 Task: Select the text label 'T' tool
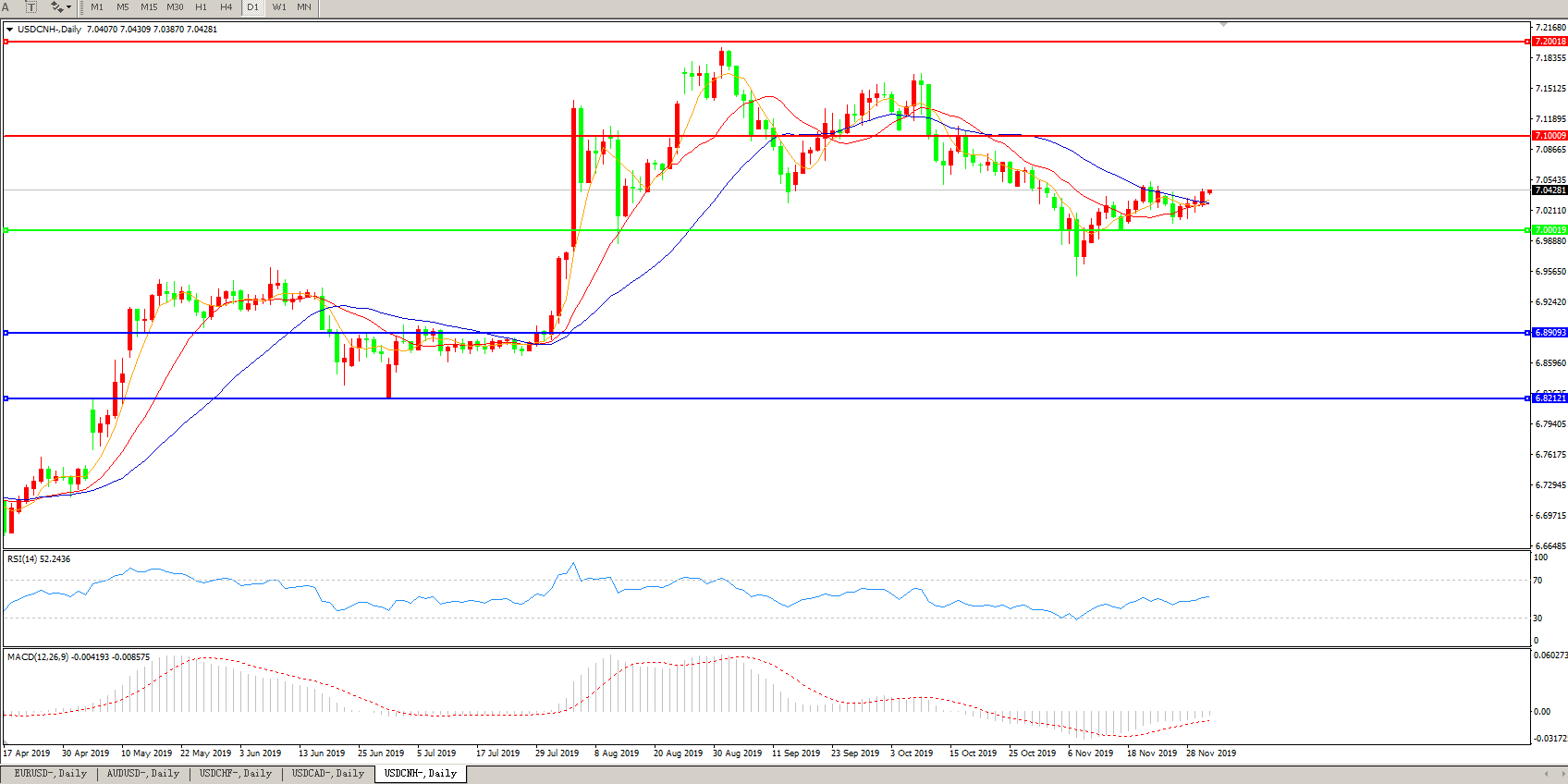pyautogui.click(x=31, y=6)
